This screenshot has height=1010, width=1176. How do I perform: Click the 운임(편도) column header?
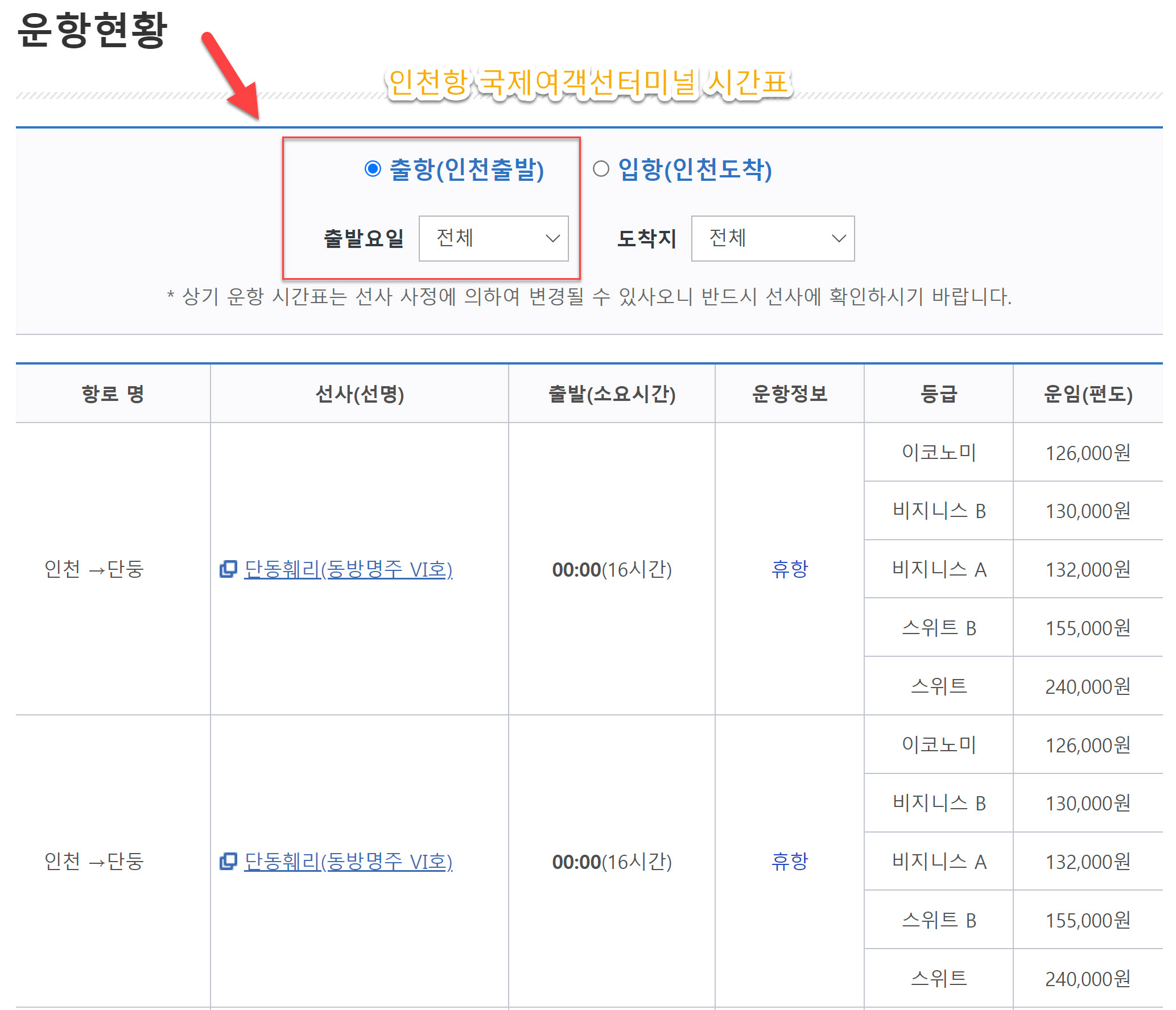[x=1088, y=394]
